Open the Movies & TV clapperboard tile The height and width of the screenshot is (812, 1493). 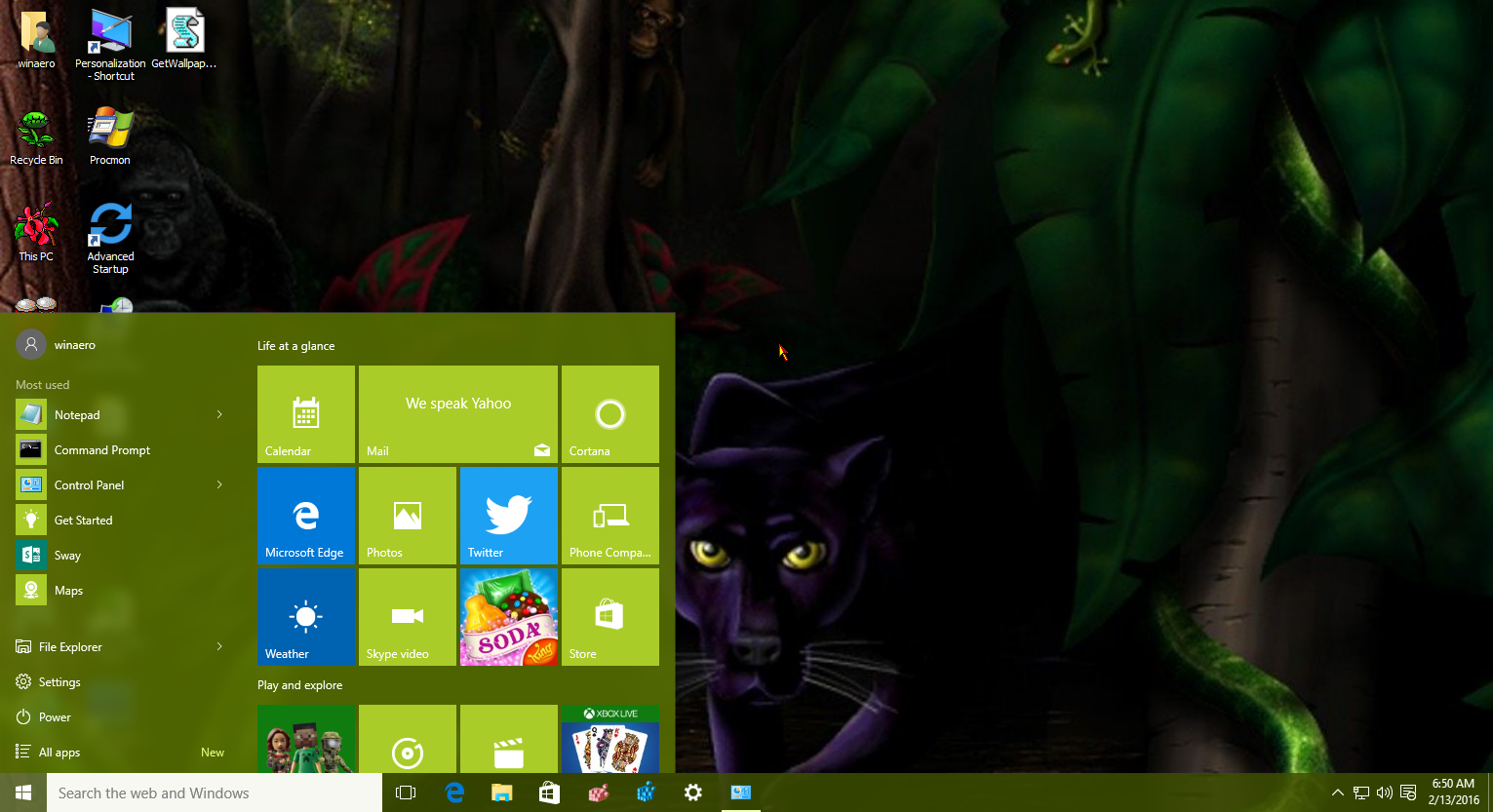(x=509, y=739)
